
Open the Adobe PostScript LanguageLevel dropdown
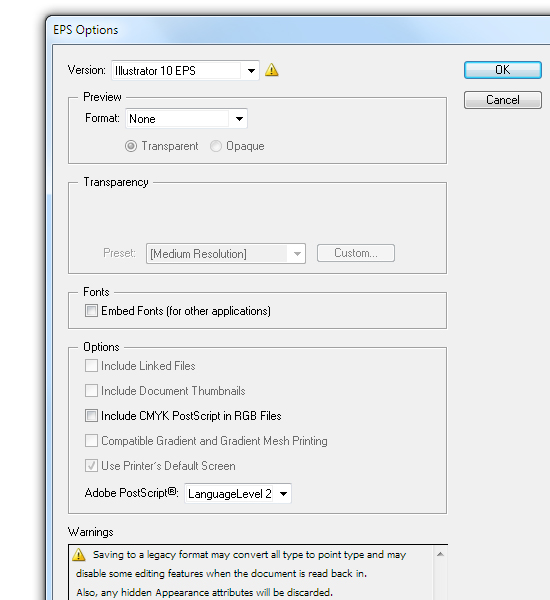283,494
